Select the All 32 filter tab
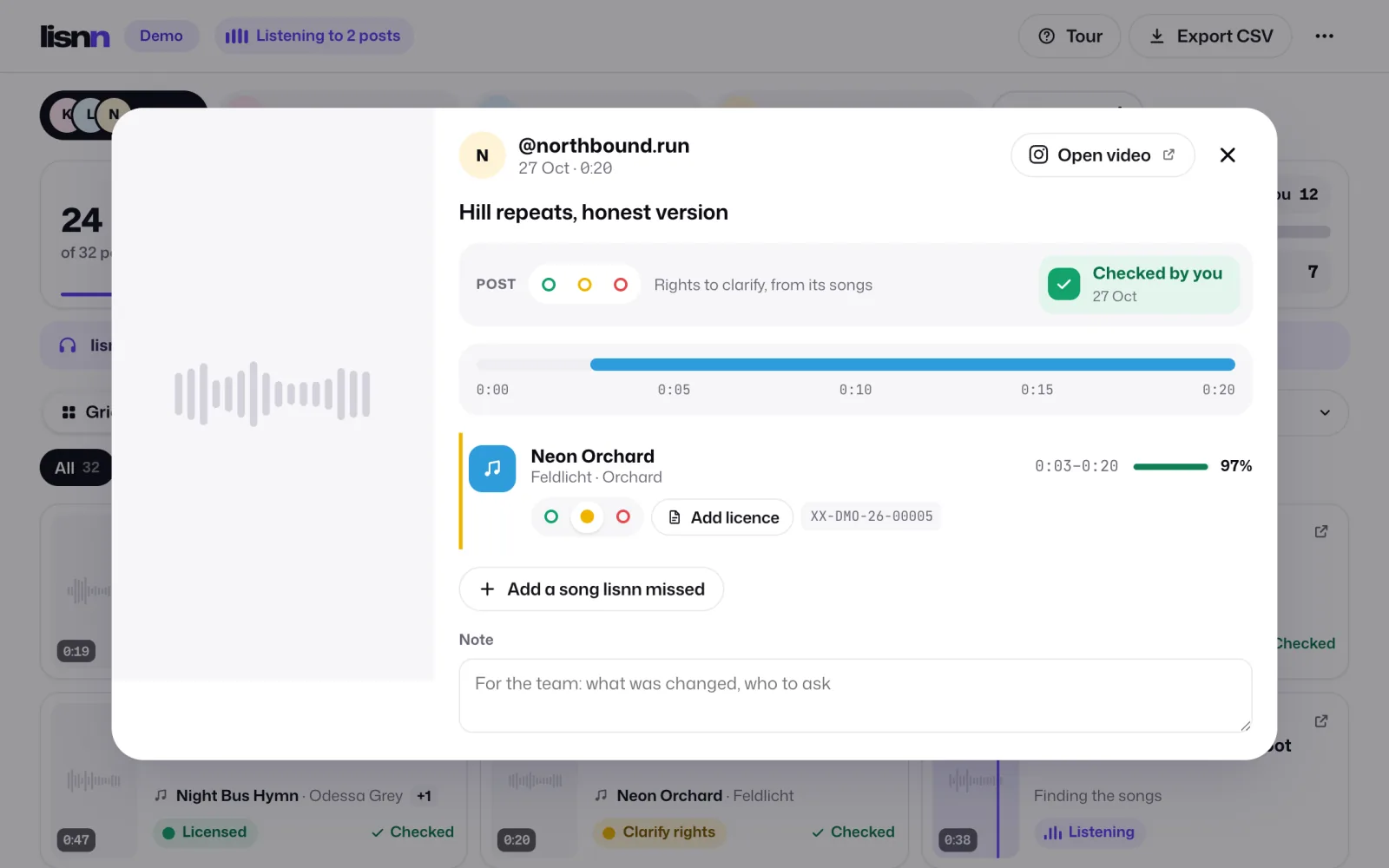Viewport: 1389px width, 868px height. 76,468
